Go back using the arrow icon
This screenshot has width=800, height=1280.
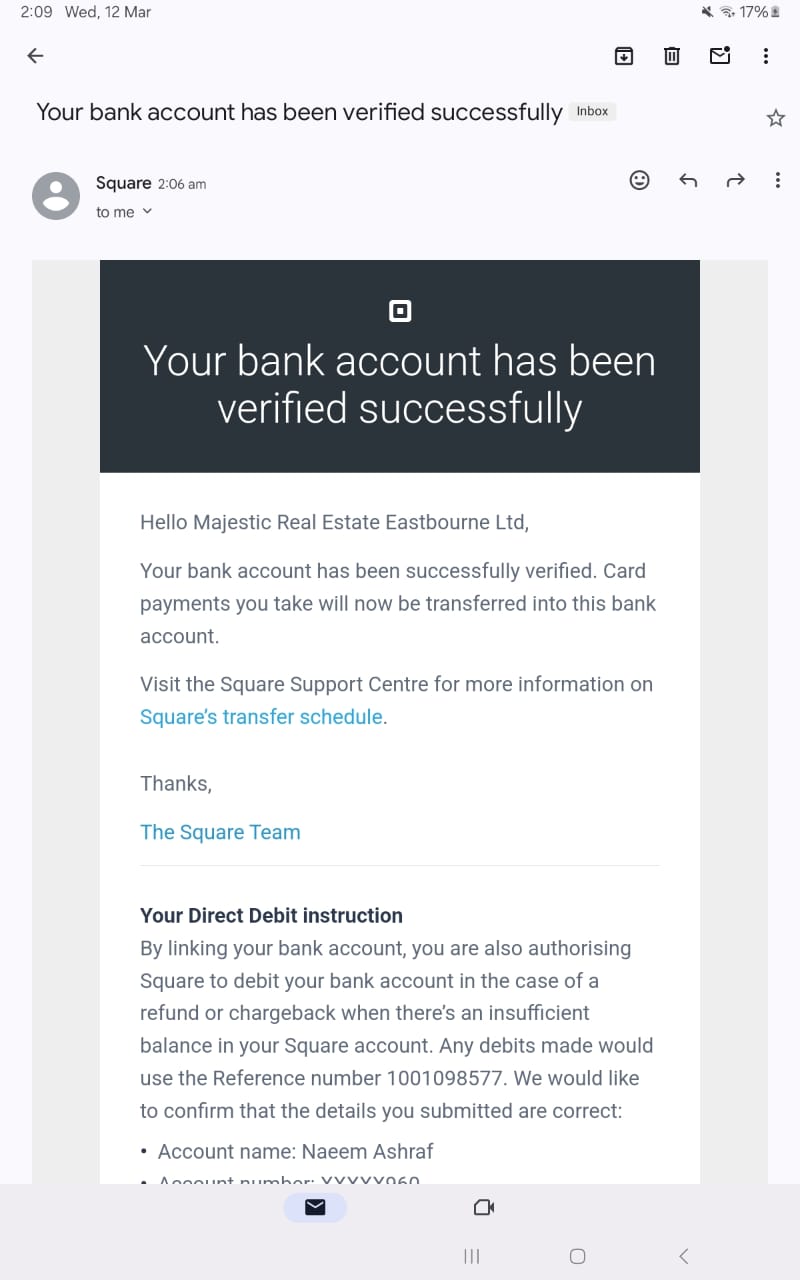[x=35, y=56]
